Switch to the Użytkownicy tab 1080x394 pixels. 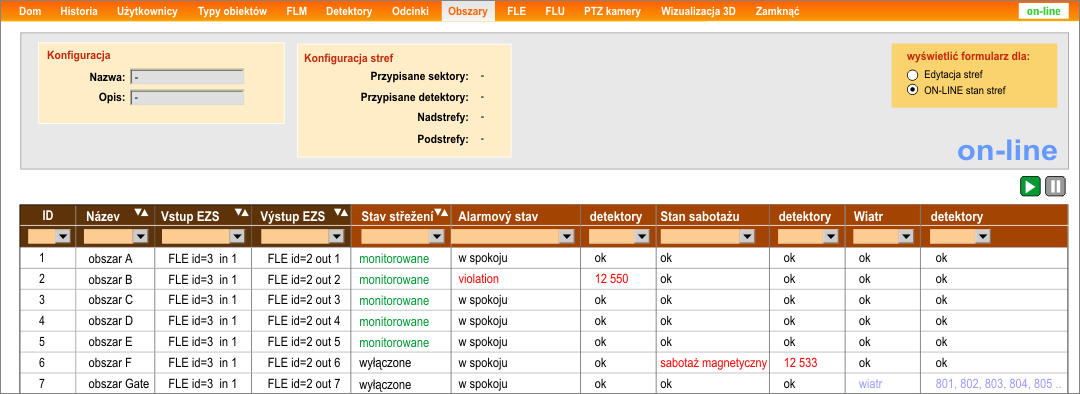click(x=147, y=11)
